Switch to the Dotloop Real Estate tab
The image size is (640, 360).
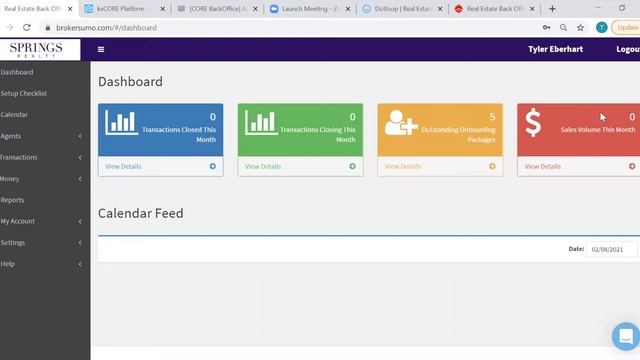(402, 9)
